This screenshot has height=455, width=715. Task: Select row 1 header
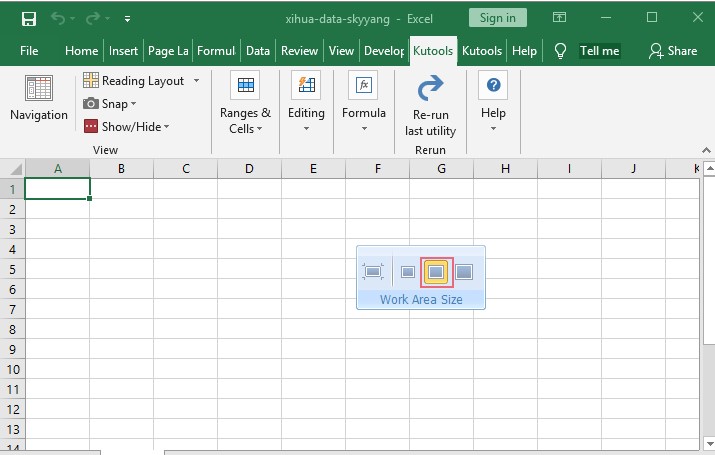pyautogui.click(x=13, y=189)
